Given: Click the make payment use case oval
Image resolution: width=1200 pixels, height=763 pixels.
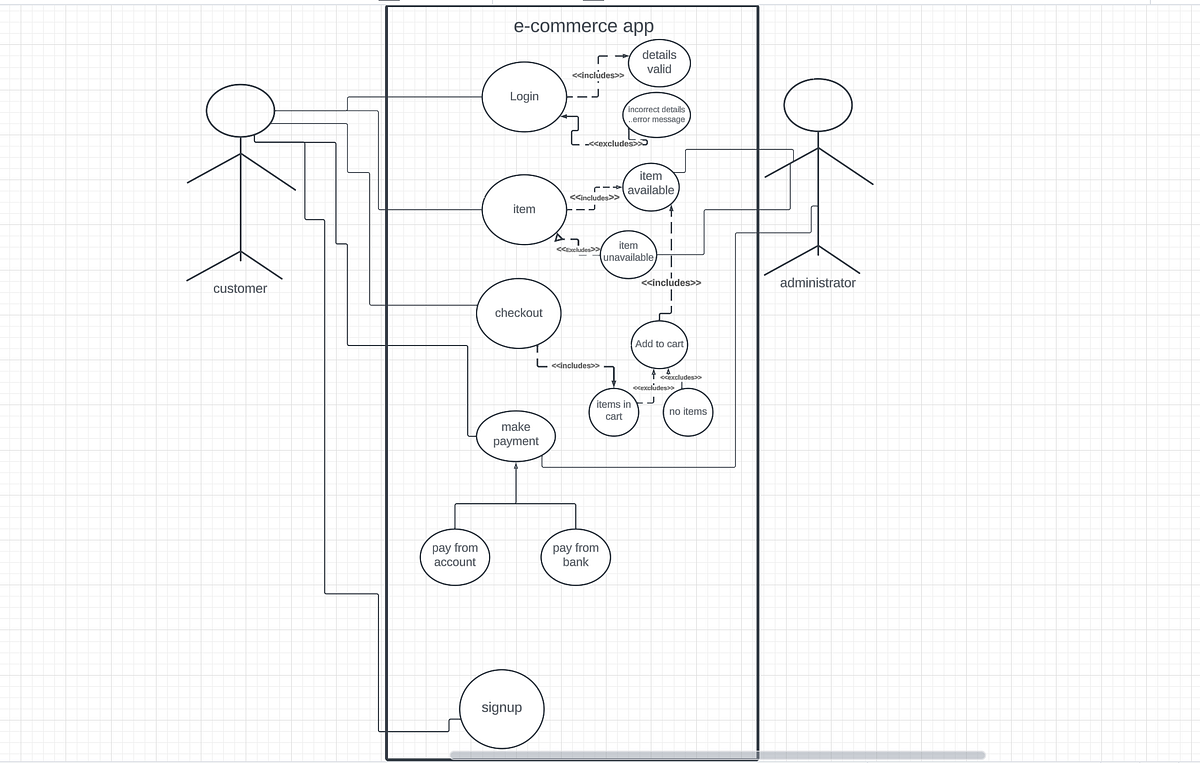Looking at the screenshot, I should coord(516,434).
